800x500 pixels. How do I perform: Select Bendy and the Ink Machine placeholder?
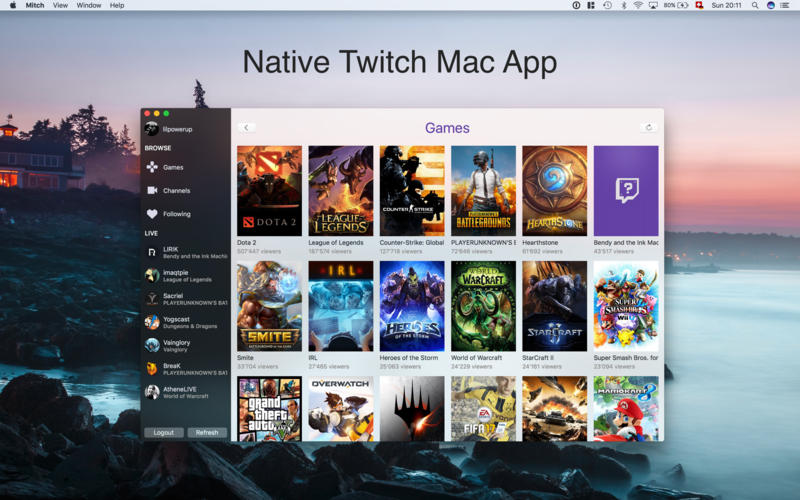tap(626, 191)
